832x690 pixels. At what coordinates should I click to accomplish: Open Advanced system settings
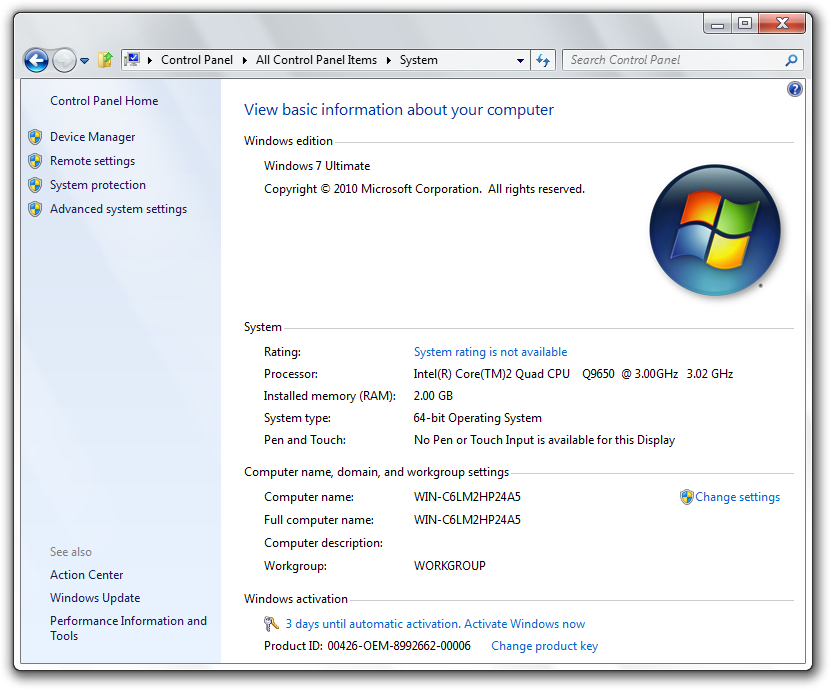tap(118, 209)
